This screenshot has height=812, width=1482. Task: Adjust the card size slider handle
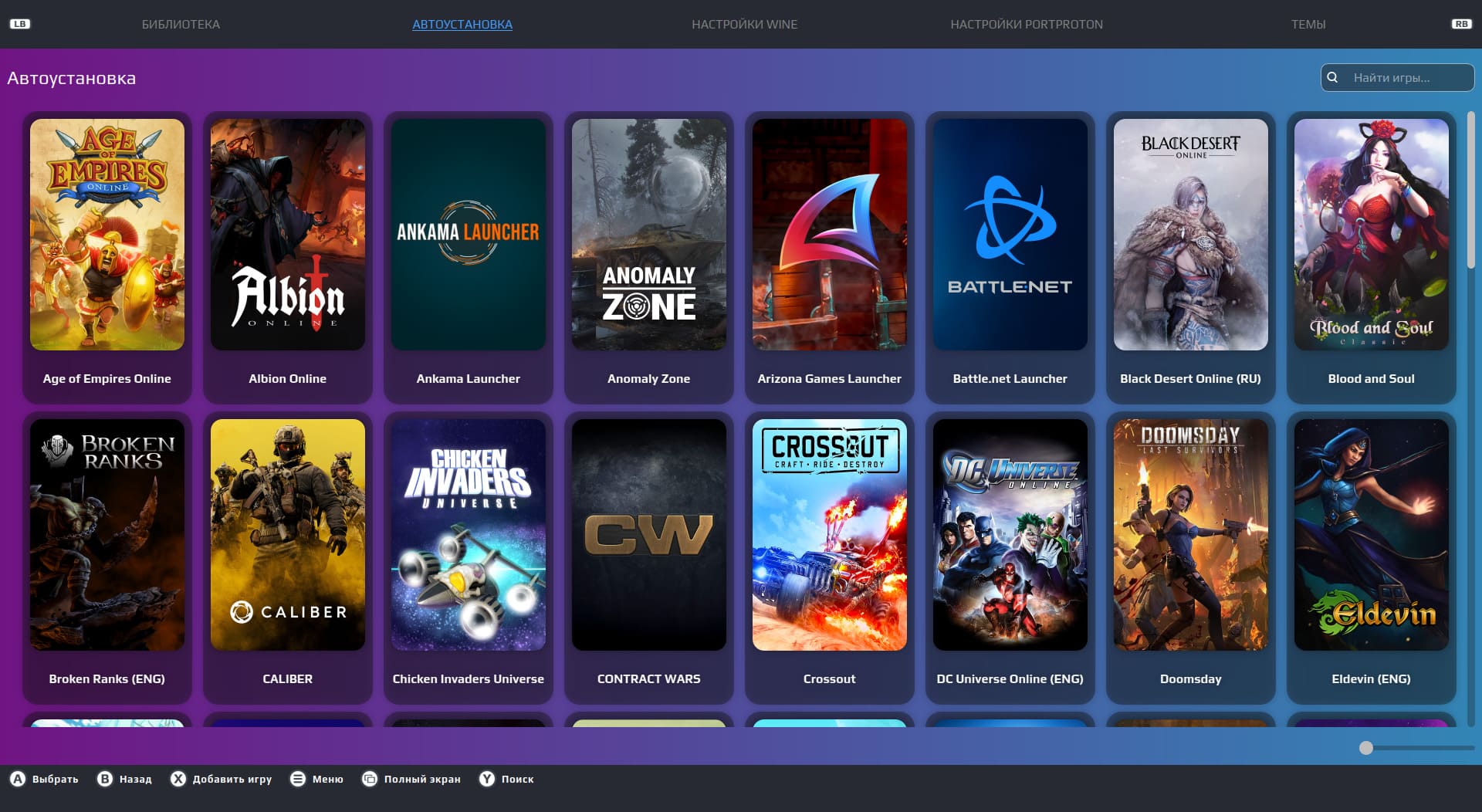[x=1366, y=748]
